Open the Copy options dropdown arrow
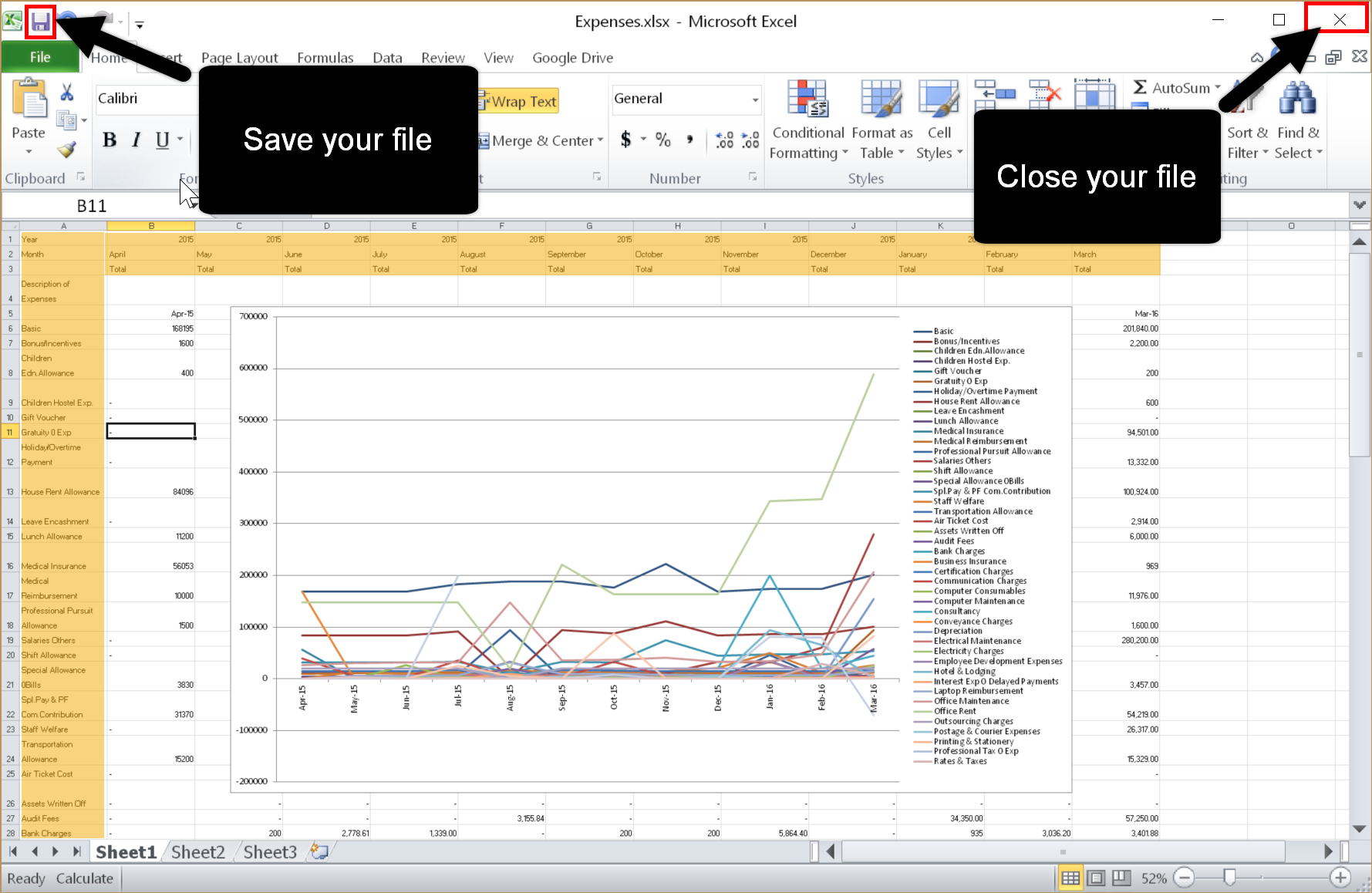The image size is (1372, 893). 84,120
